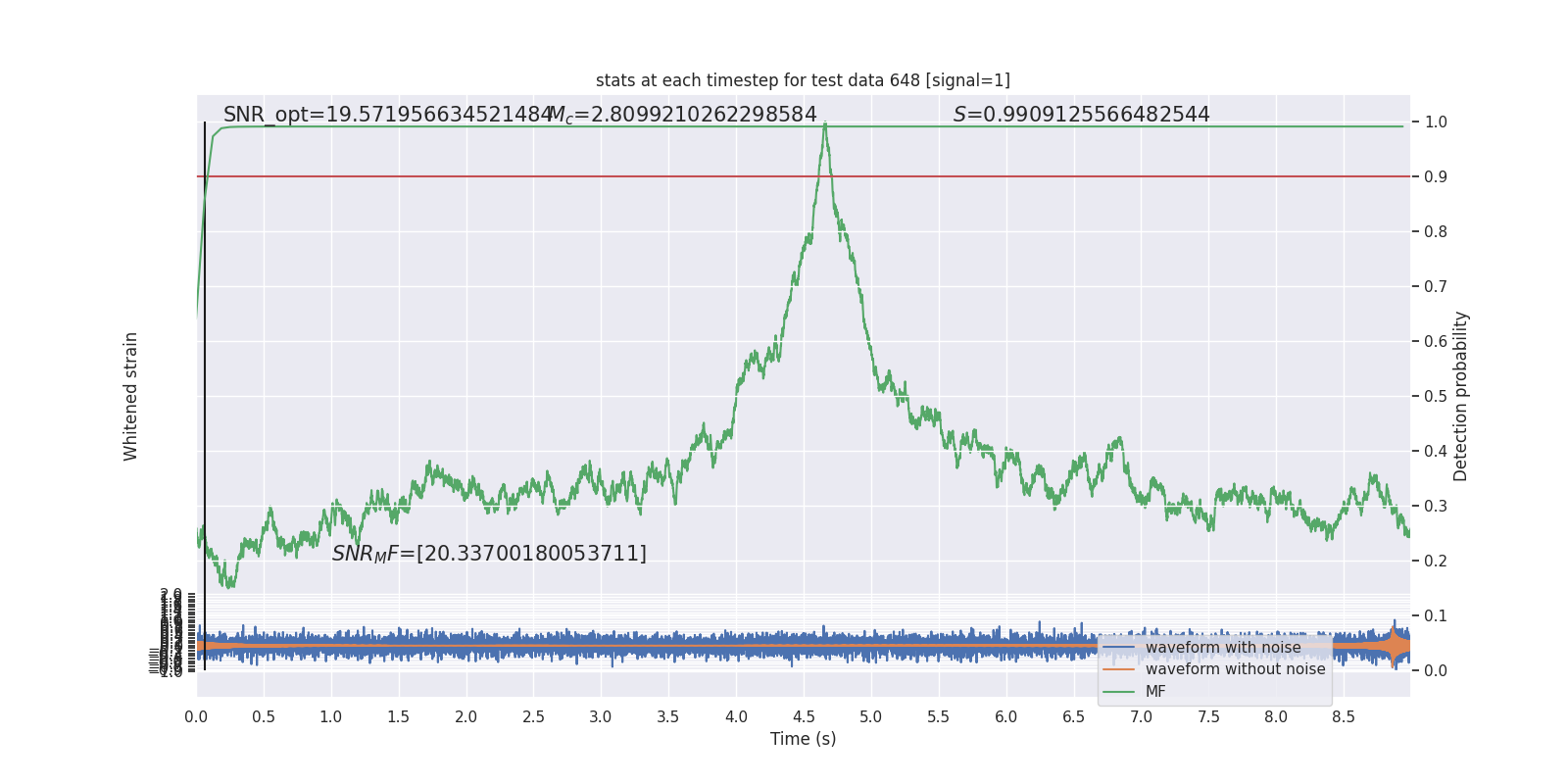Click x-axis tick label 3.0
Image resolution: width=1568 pixels, height=784 pixels.
601,716
